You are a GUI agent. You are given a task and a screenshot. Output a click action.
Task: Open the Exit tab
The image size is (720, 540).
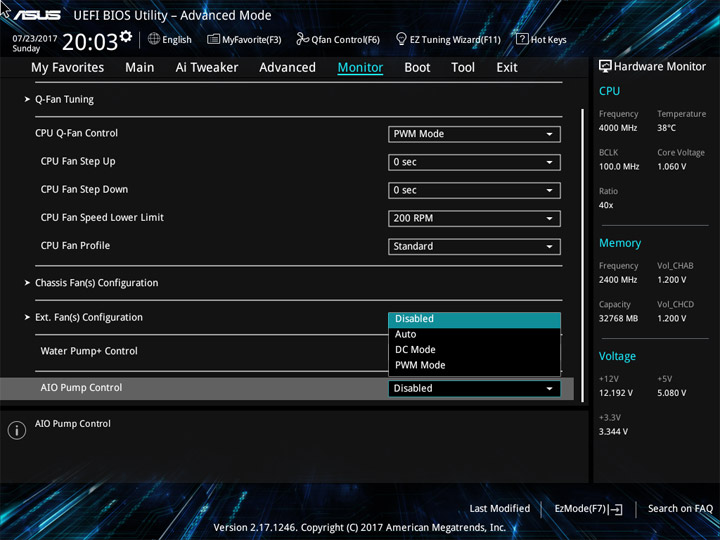coord(507,68)
